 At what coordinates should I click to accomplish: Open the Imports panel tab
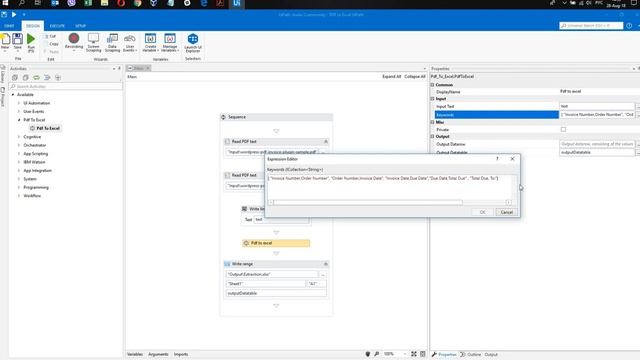pyautogui.click(x=181, y=354)
